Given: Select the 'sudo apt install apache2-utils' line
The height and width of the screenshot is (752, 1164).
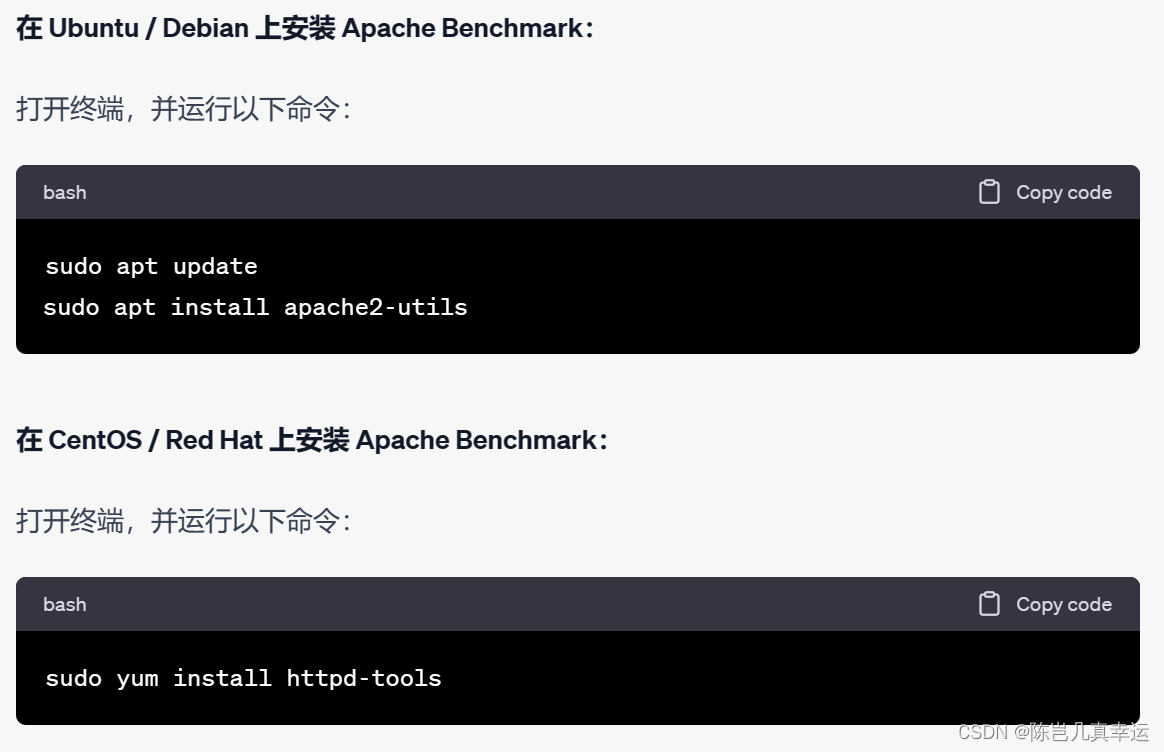Looking at the screenshot, I should click(255, 307).
